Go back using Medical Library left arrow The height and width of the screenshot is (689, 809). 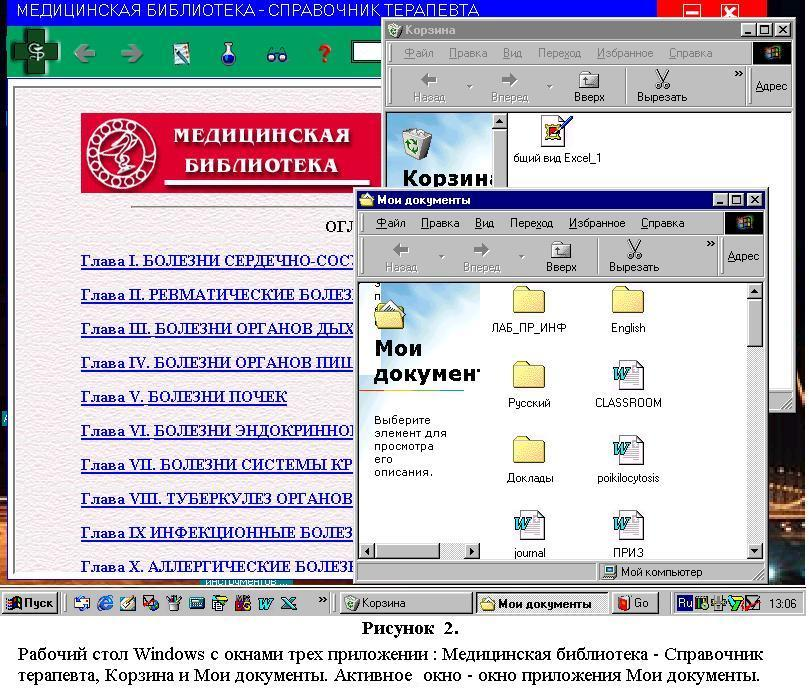[84, 53]
